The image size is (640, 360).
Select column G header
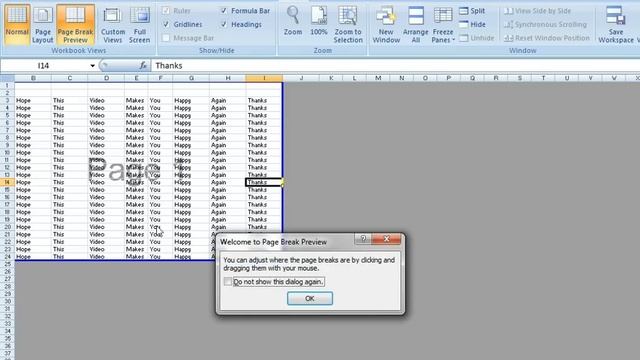[191, 78]
